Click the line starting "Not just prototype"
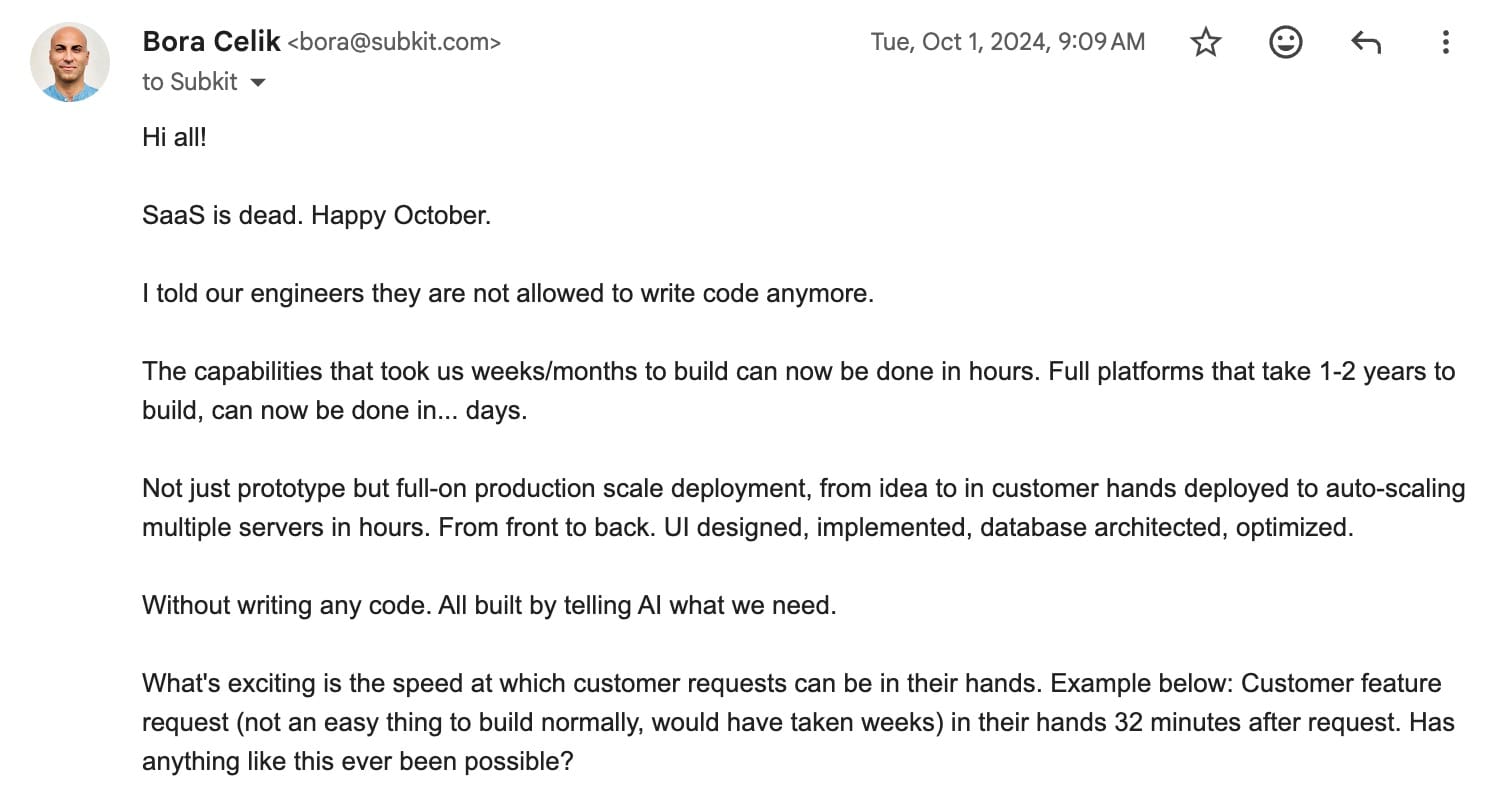This screenshot has height=802, width=1504. (803, 489)
